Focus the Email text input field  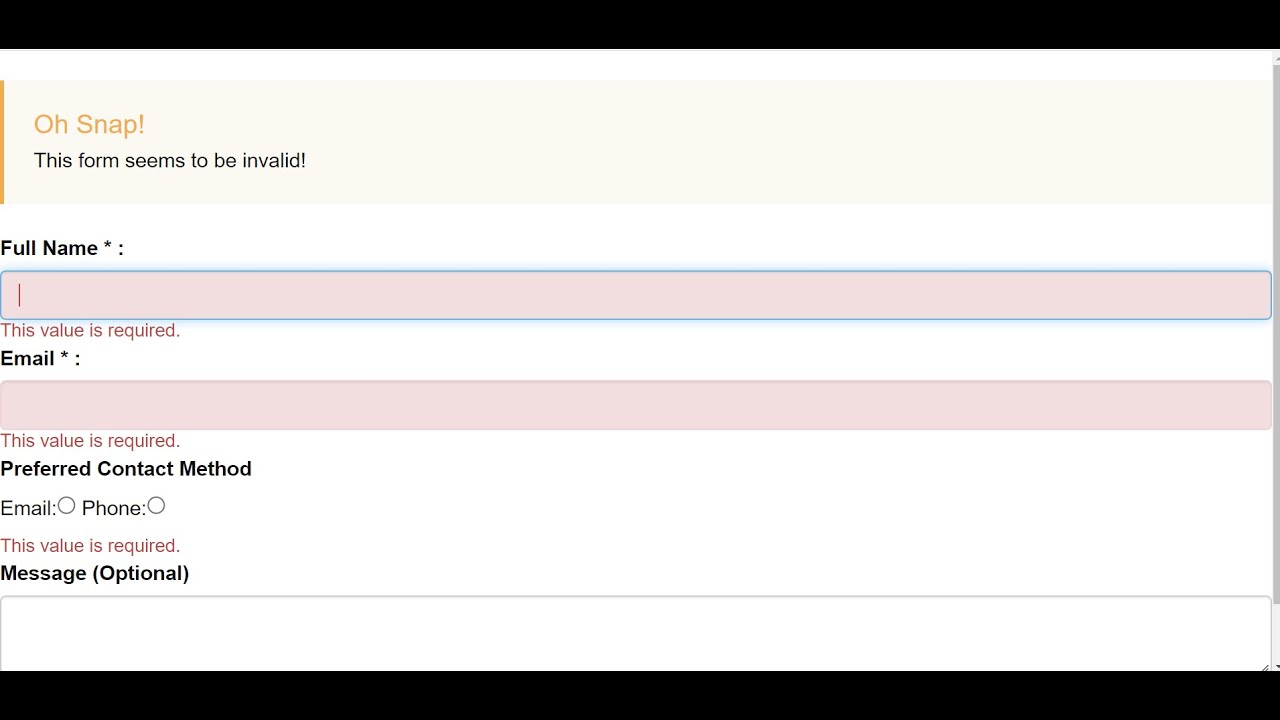click(x=636, y=405)
